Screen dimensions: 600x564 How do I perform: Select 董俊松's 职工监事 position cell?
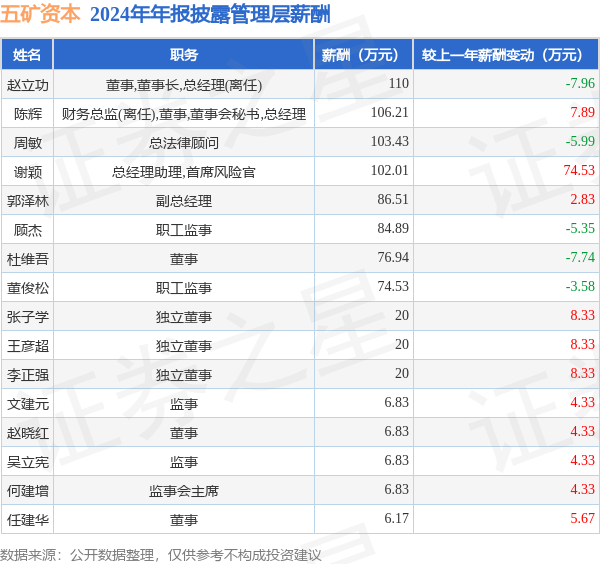click(x=184, y=288)
